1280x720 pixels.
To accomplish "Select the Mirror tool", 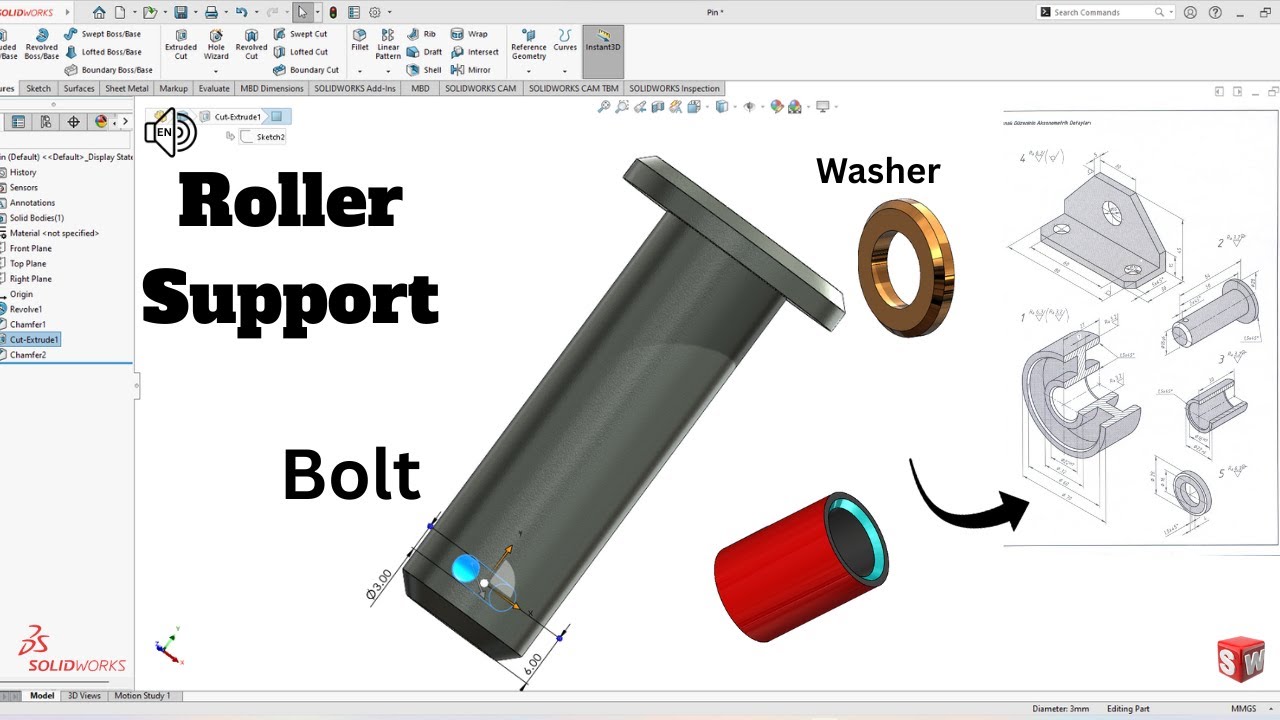I will pos(471,70).
